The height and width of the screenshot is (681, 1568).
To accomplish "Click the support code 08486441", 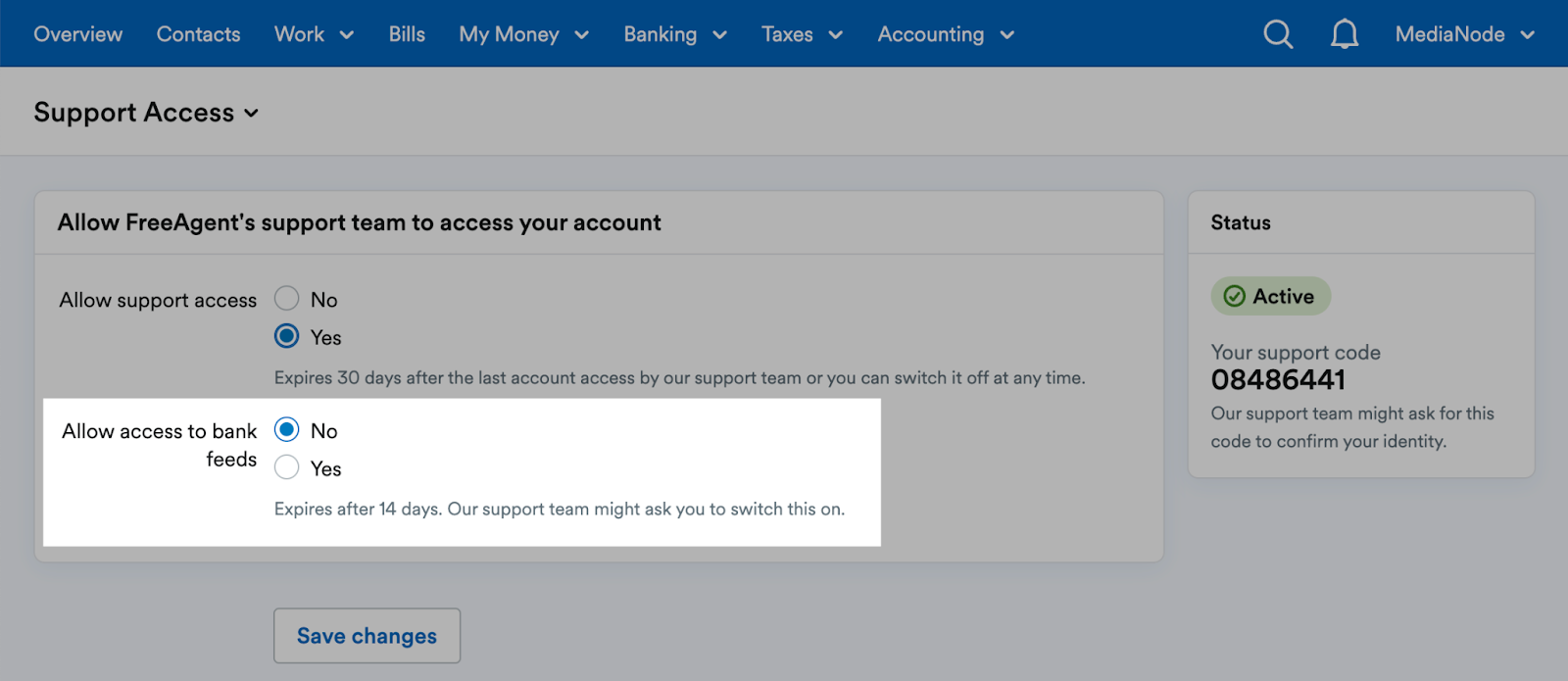I will pyautogui.click(x=1278, y=380).
